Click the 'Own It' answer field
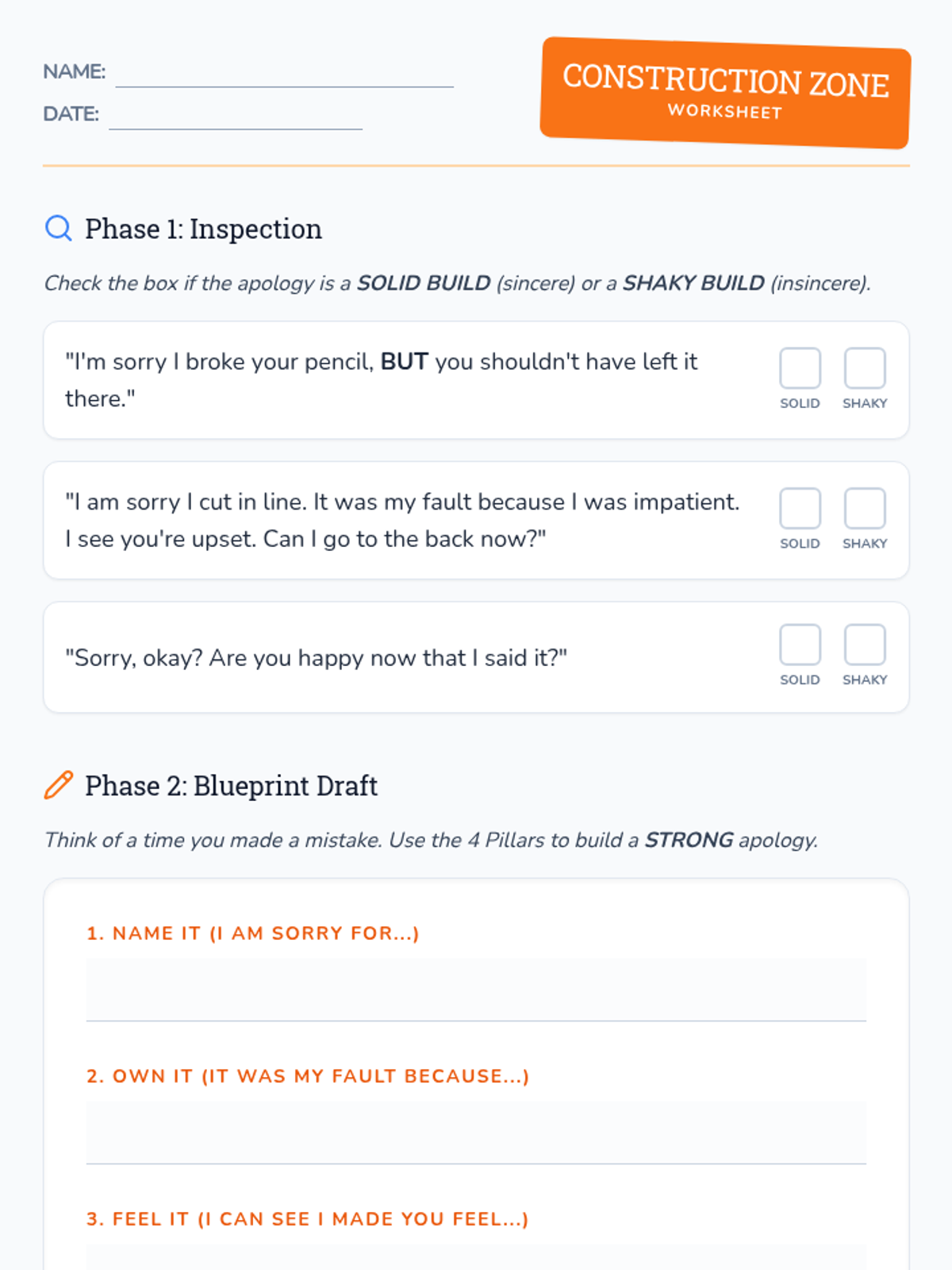This screenshot has width=952, height=1270. [x=476, y=1133]
